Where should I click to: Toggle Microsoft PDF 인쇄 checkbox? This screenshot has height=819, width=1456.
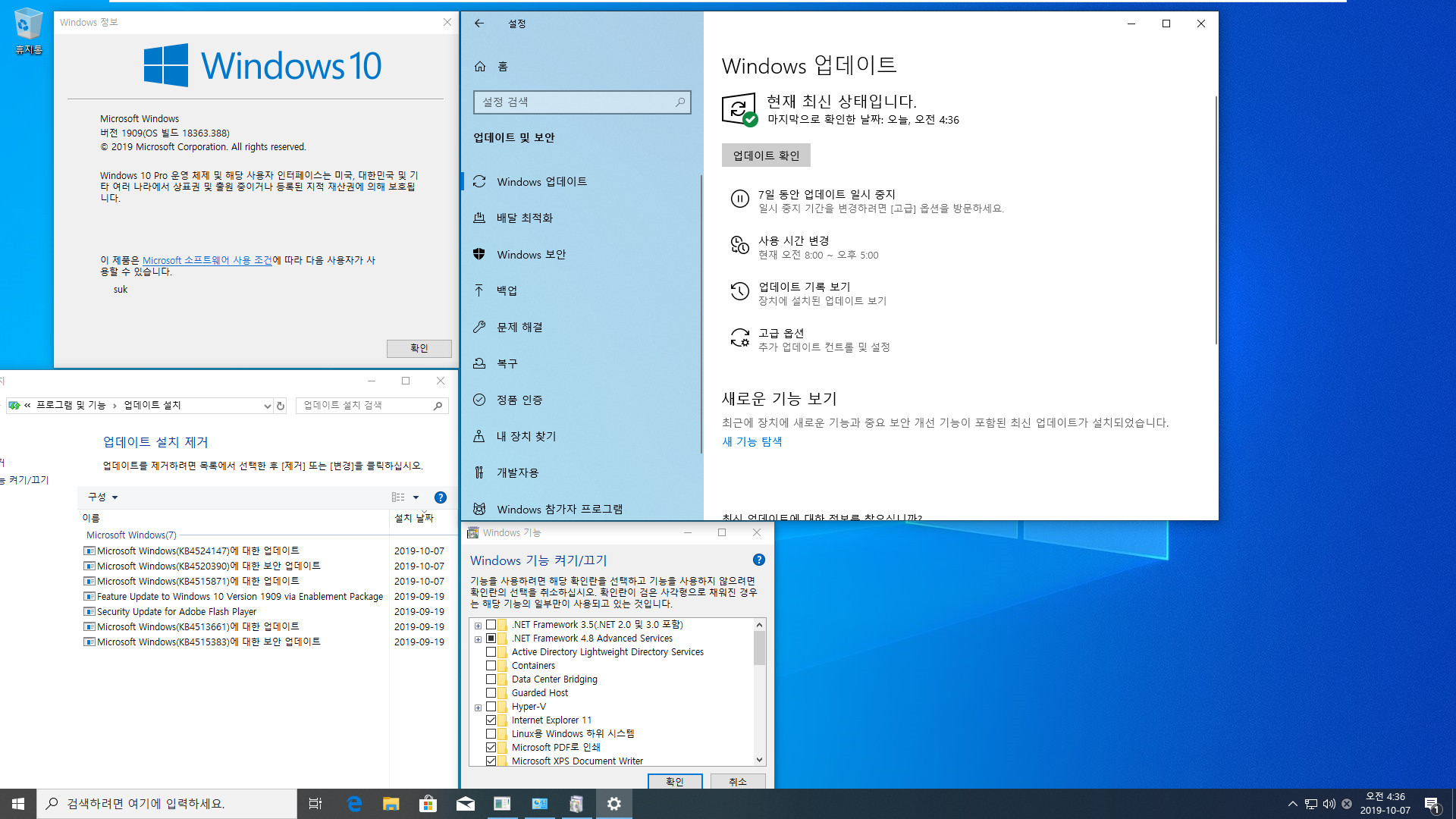click(x=491, y=747)
